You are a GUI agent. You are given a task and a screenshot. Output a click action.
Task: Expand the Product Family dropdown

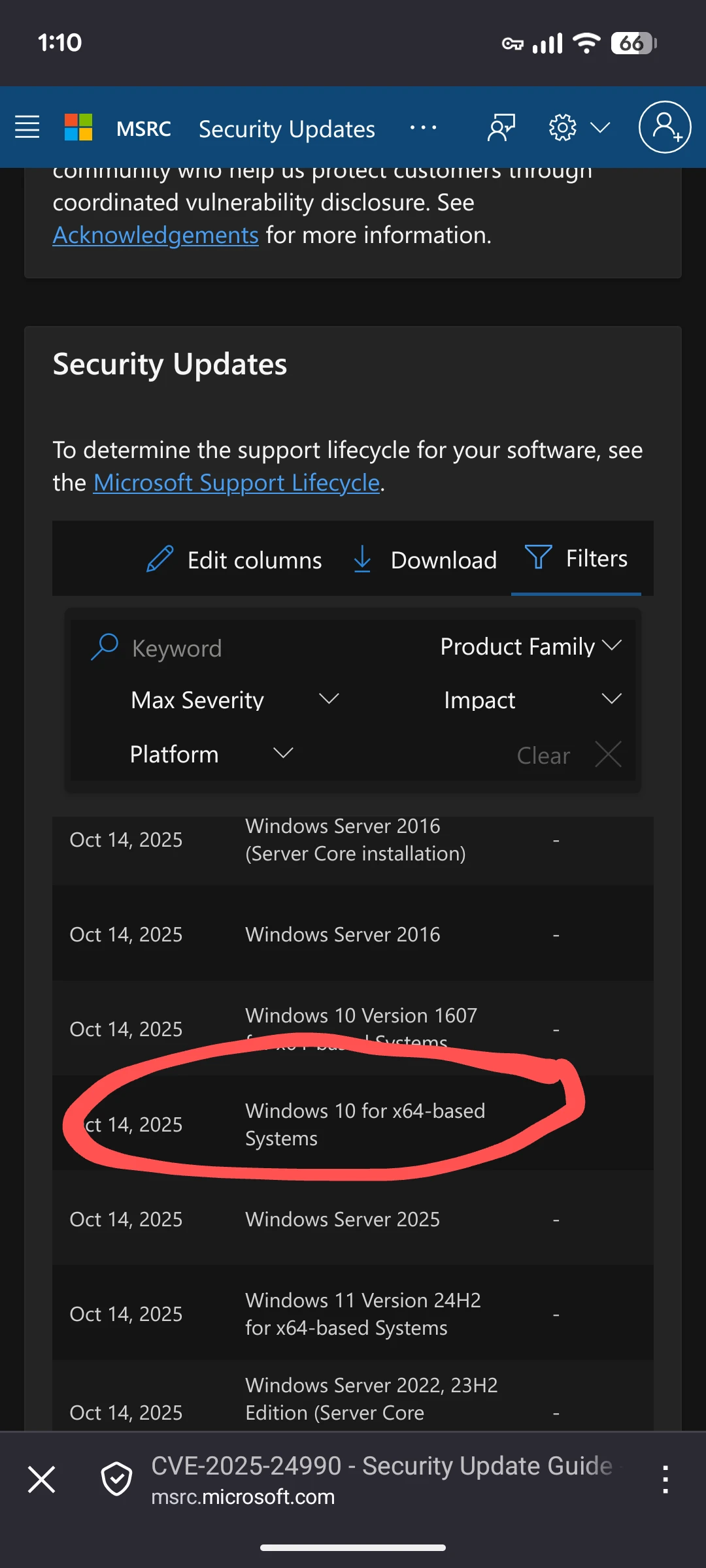coord(530,647)
